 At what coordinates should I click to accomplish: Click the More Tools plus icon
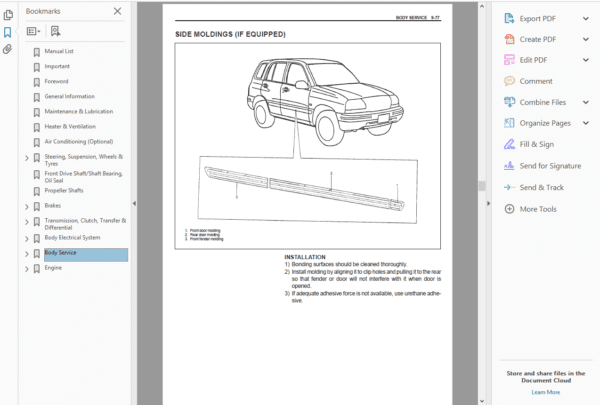509,209
